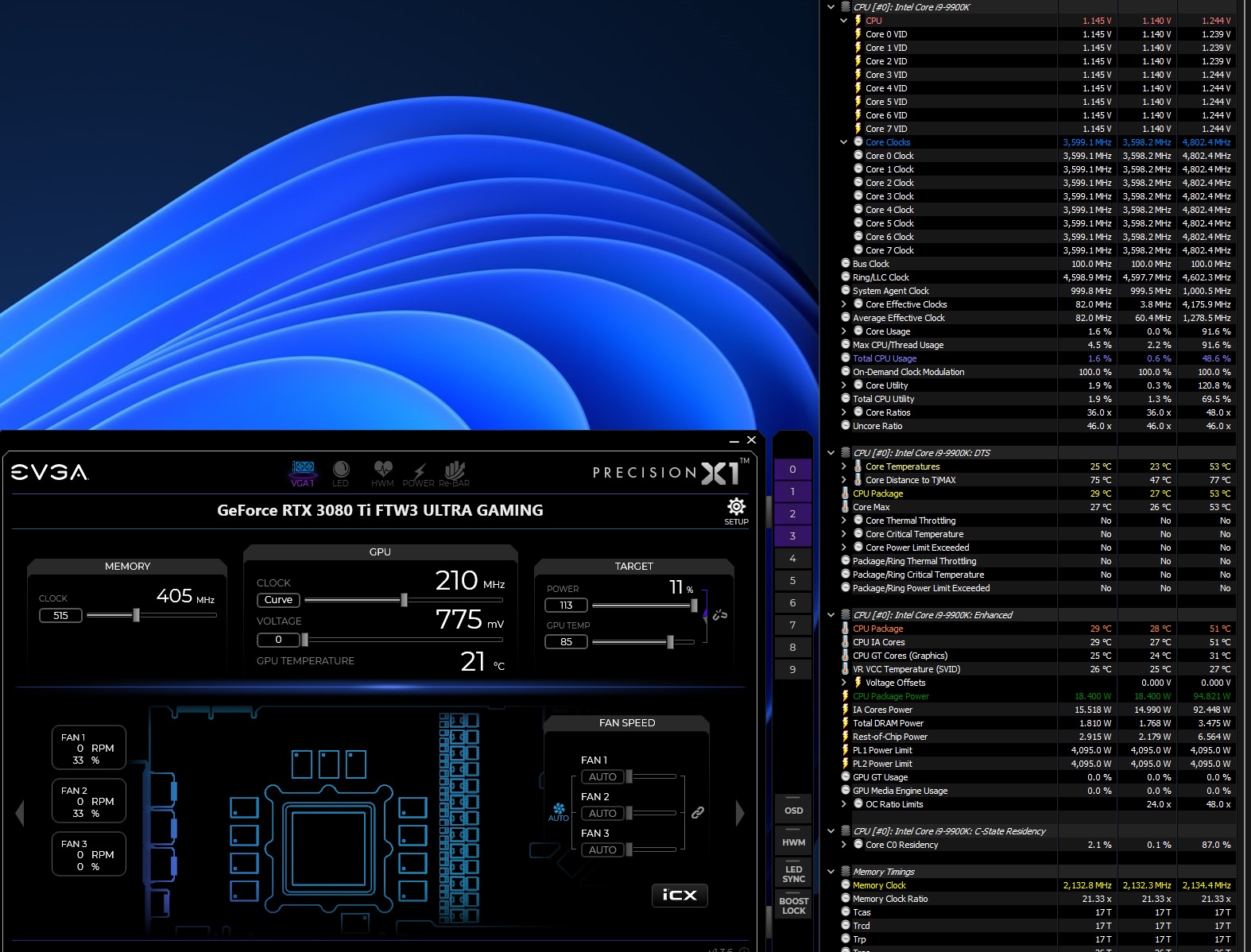Click the GPU Temp target input showing 85
Image resolution: width=1251 pixels, height=952 pixels.
point(566,641)
